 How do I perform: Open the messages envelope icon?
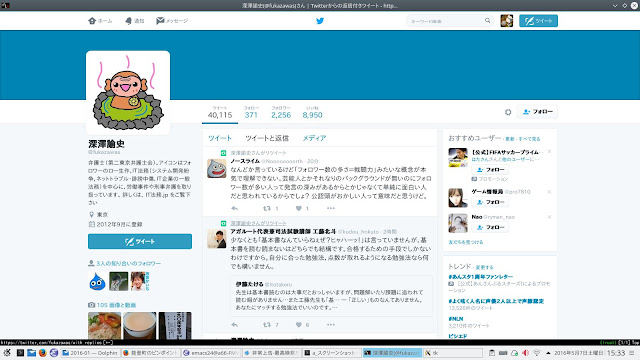coord(160,20)
